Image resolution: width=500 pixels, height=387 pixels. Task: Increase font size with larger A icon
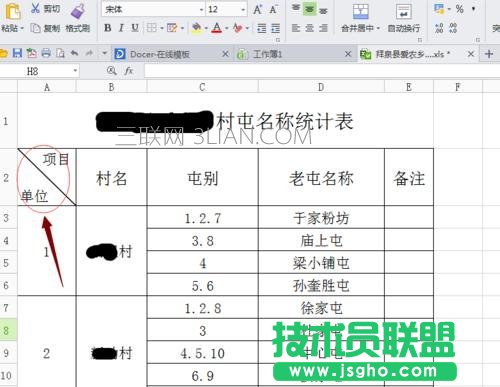(257, 9)
